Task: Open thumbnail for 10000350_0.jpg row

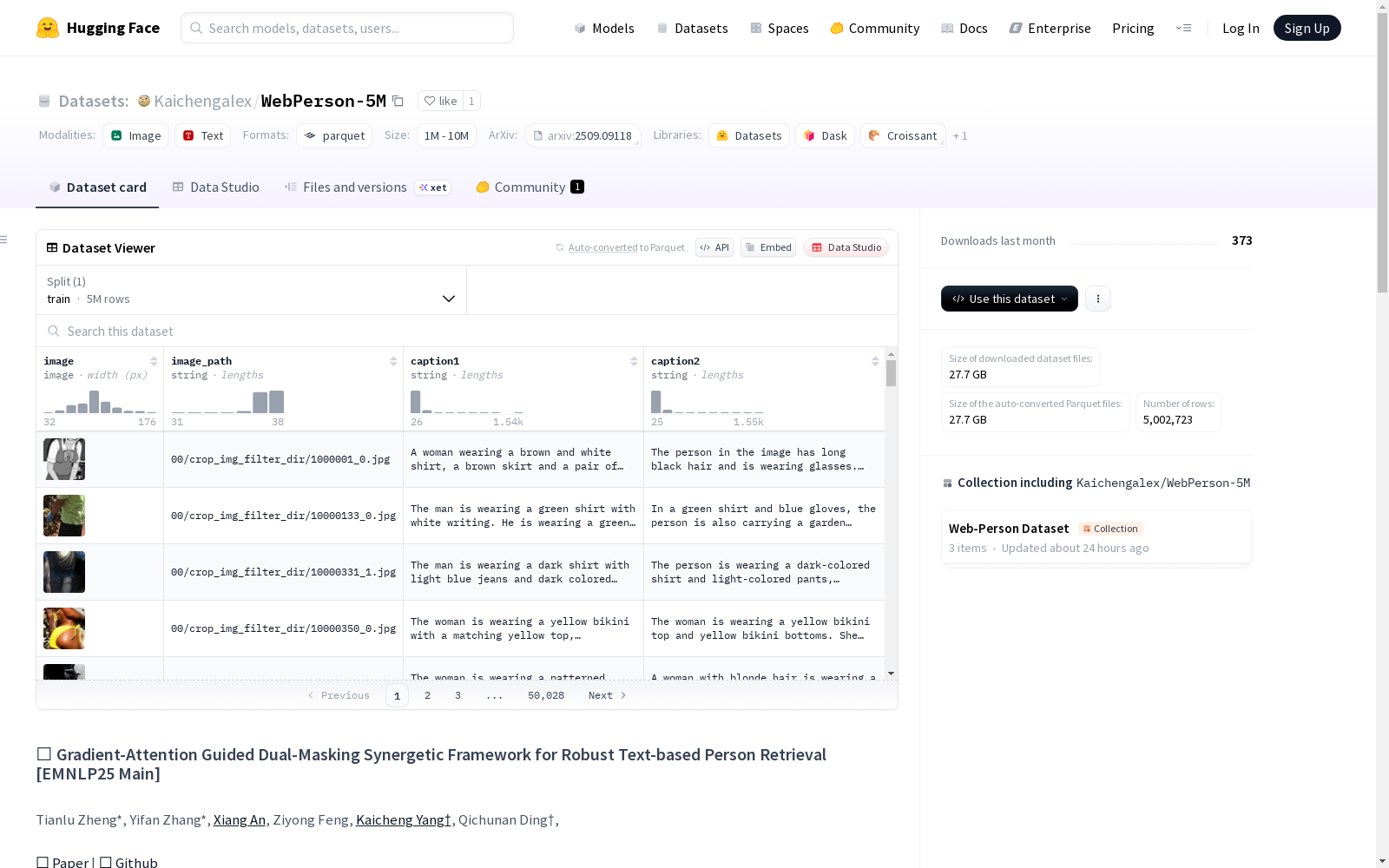Action: pyautogui.click(x=64, y=628)
